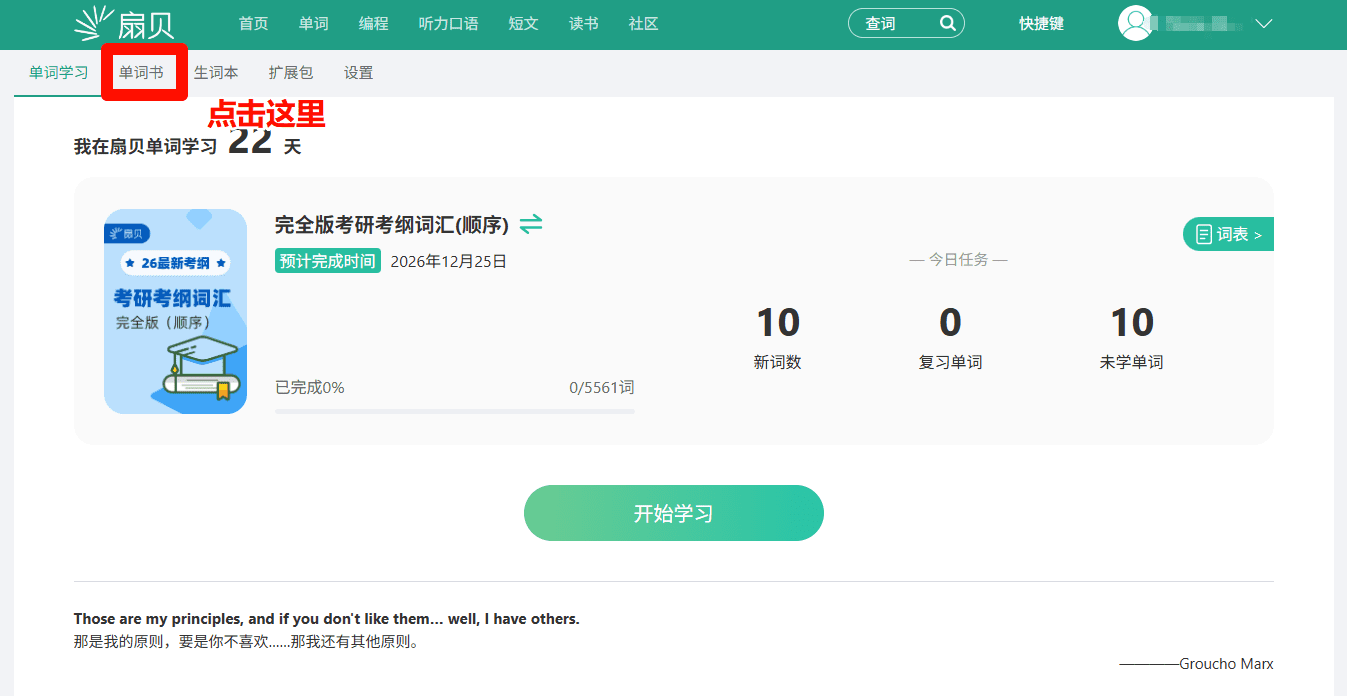Click the 复习单词 count of 0
This screenshot has width=1347, height=696.
(950, 323)
